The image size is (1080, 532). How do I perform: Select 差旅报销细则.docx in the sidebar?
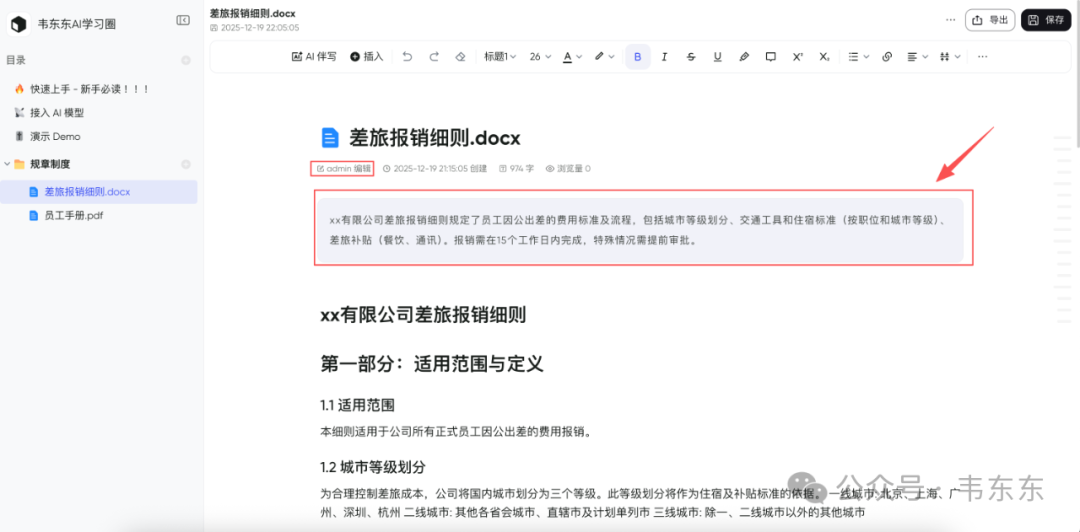(98, 192)
